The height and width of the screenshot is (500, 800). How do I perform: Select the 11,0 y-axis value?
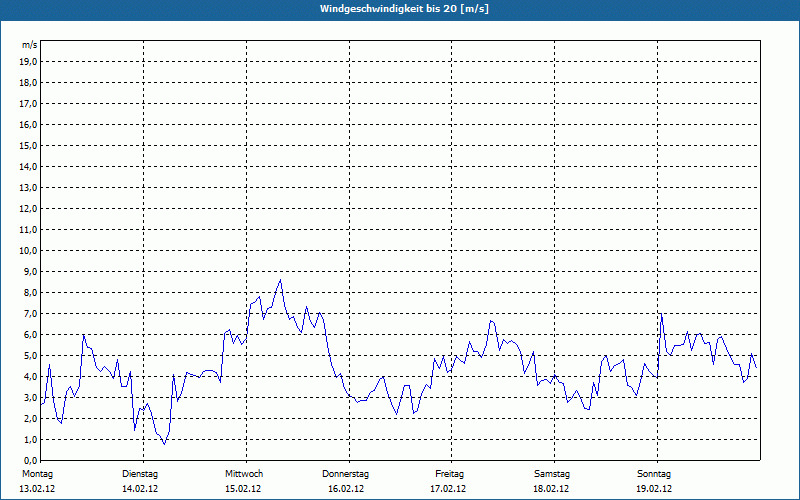(x=29, y=230)
